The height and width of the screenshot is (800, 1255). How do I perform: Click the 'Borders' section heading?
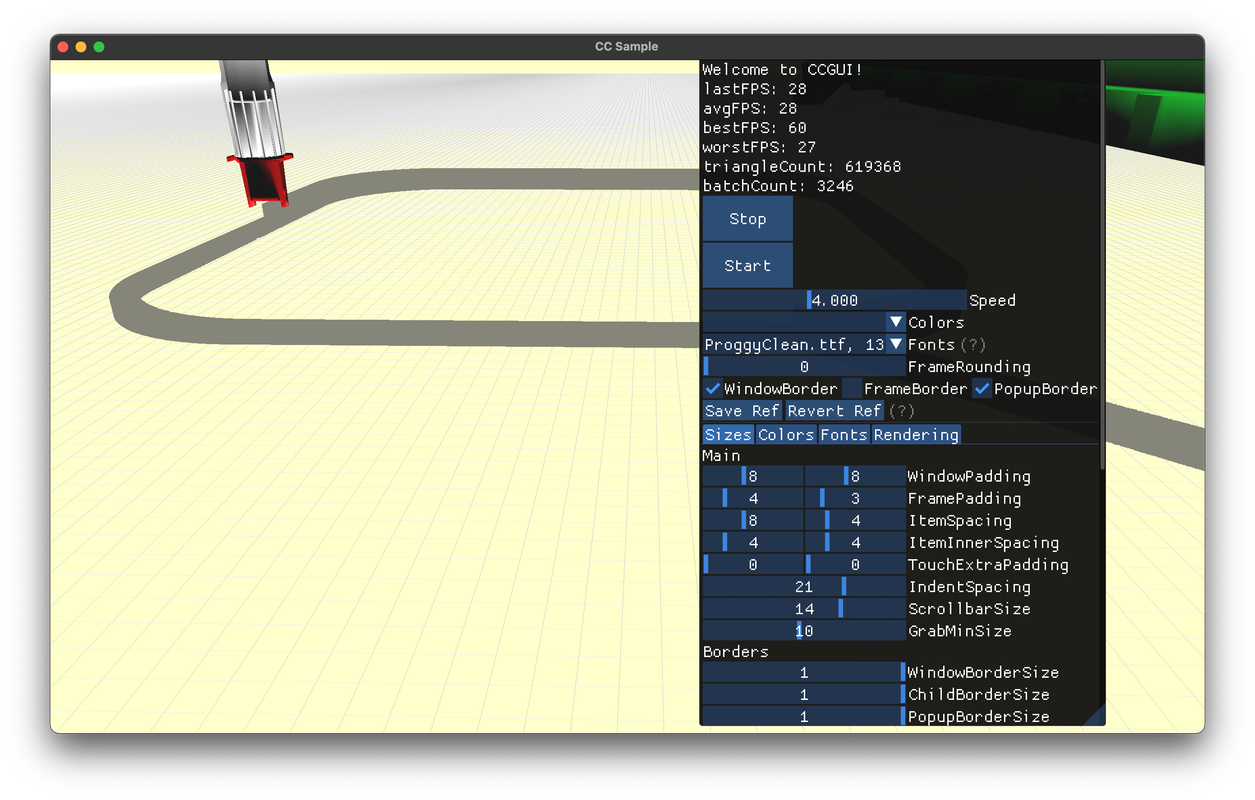click(x=736, y=651)
